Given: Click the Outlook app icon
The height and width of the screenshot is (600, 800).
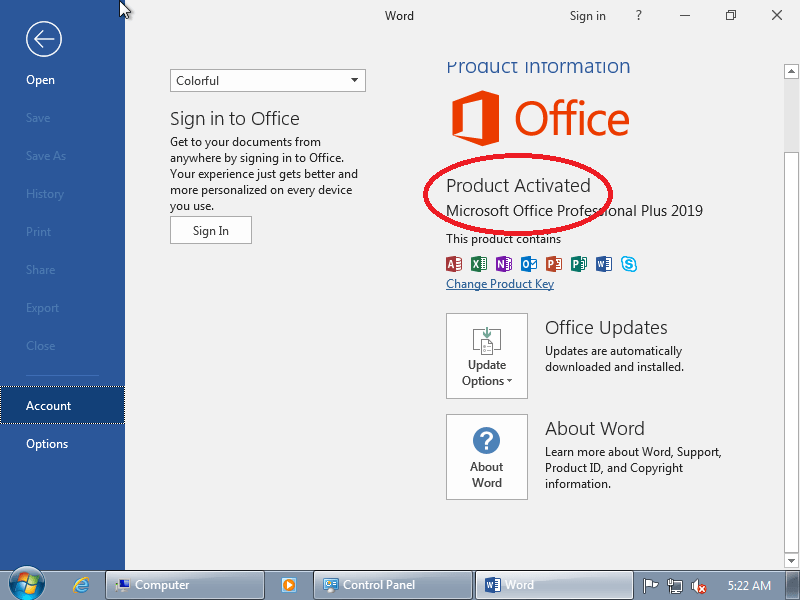Looking at the screenshot, I should click(x=529, y=264).
